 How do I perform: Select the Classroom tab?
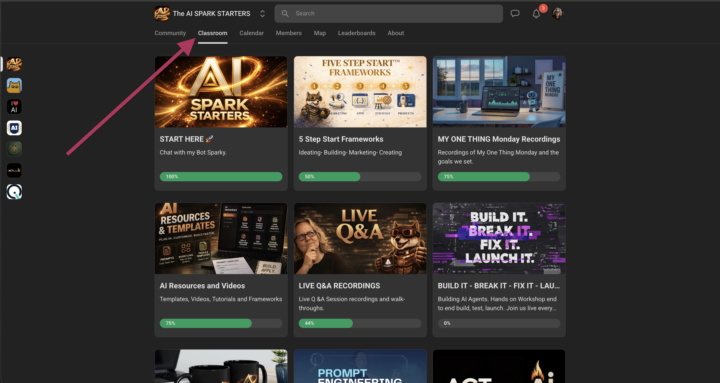coord(213,33)
